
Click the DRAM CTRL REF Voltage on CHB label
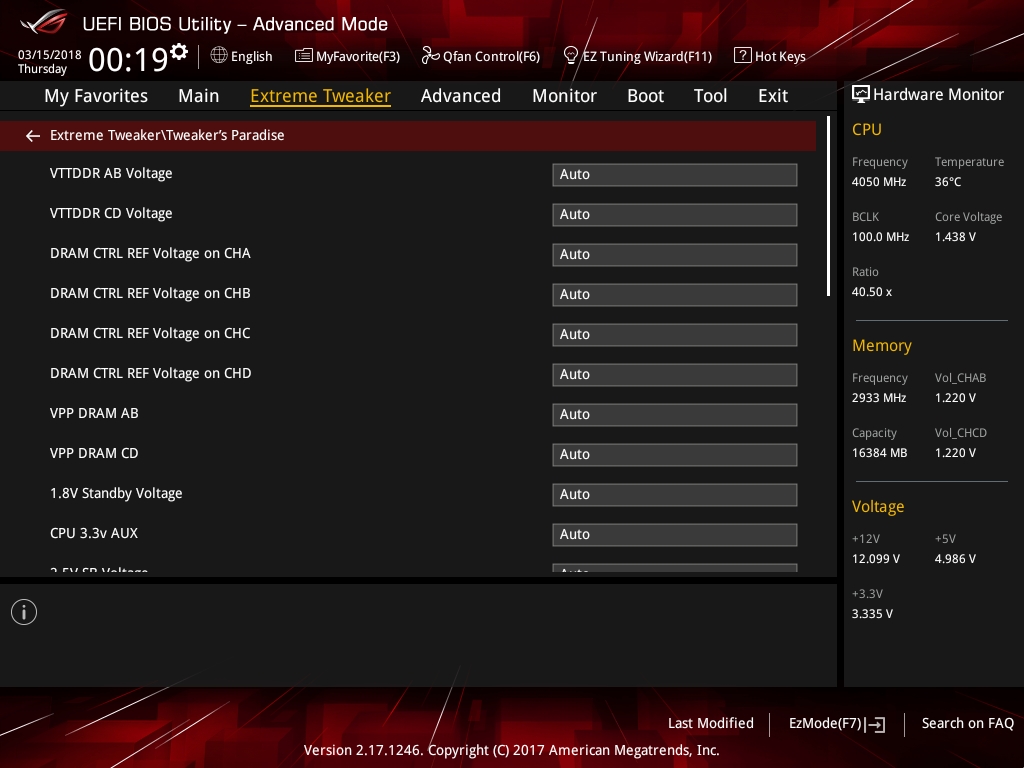click(150, 293)
